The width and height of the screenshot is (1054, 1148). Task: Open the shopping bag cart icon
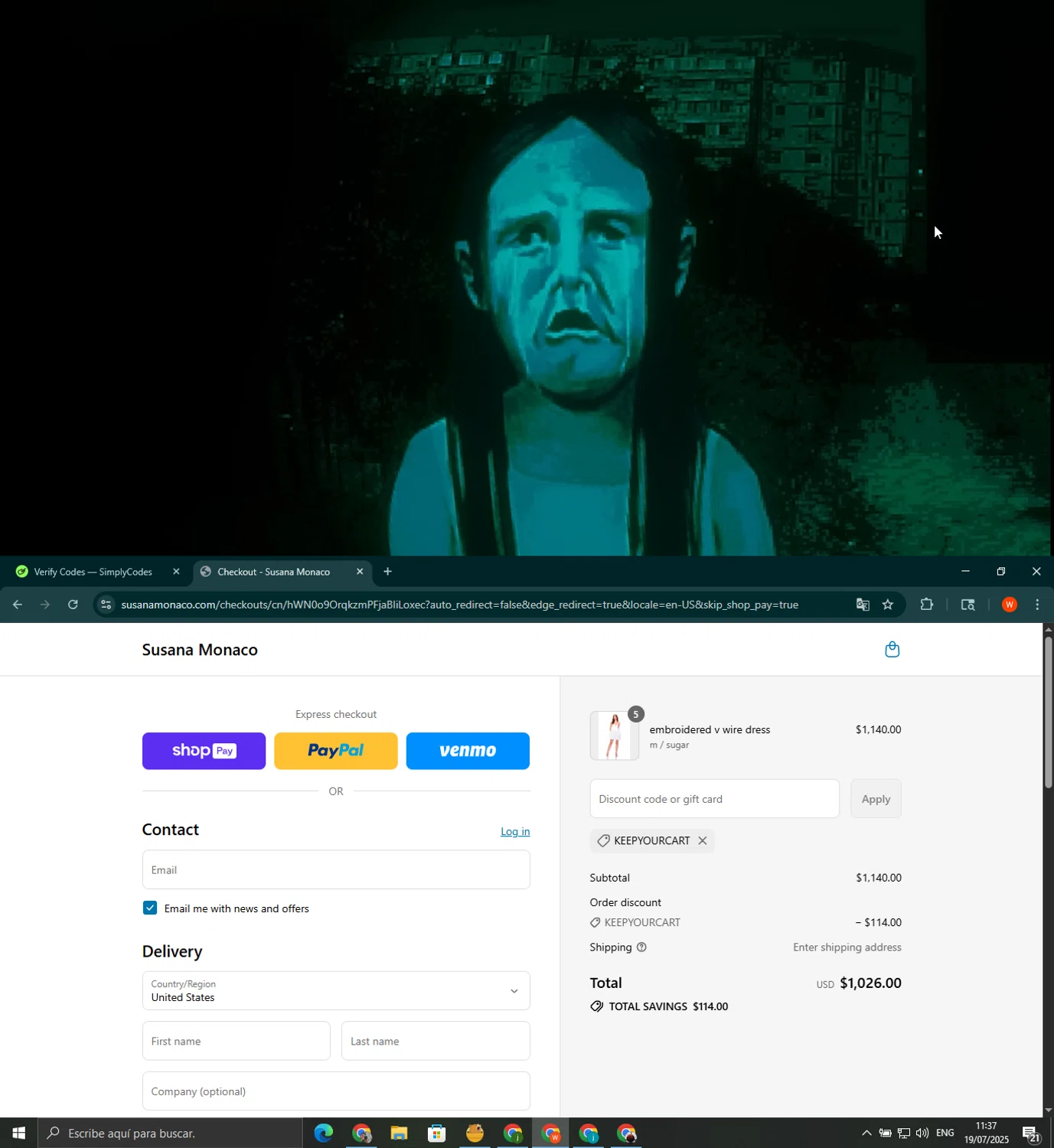(892, 650)
